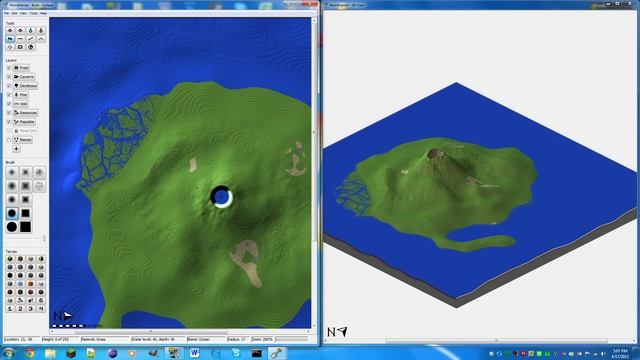Click the 'Water level: 40, depth: 40' status text

[x=153, y=339]
